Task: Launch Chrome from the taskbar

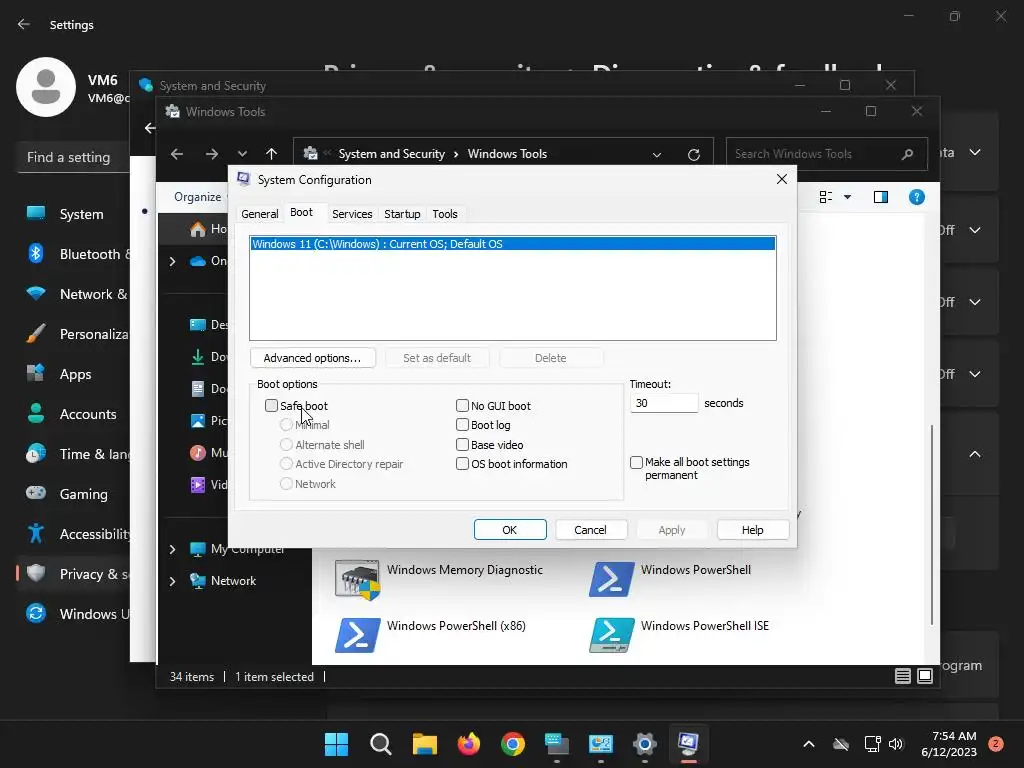Action: point(513,744)
